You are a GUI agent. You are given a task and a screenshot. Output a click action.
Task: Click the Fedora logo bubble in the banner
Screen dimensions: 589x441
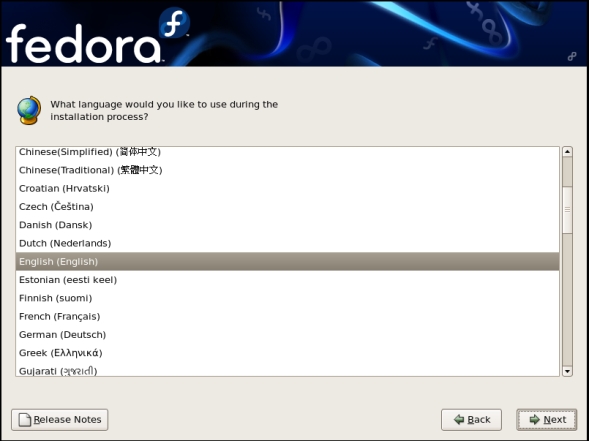(x=174, y=23)
